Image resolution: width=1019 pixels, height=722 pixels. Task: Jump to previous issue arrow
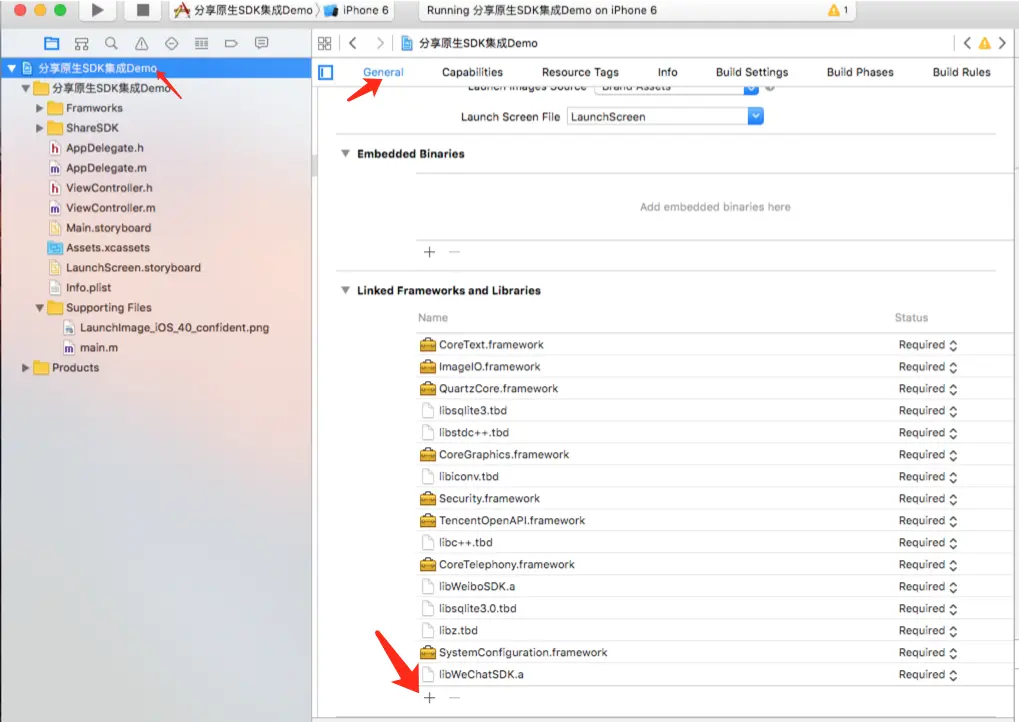(967, 44)
